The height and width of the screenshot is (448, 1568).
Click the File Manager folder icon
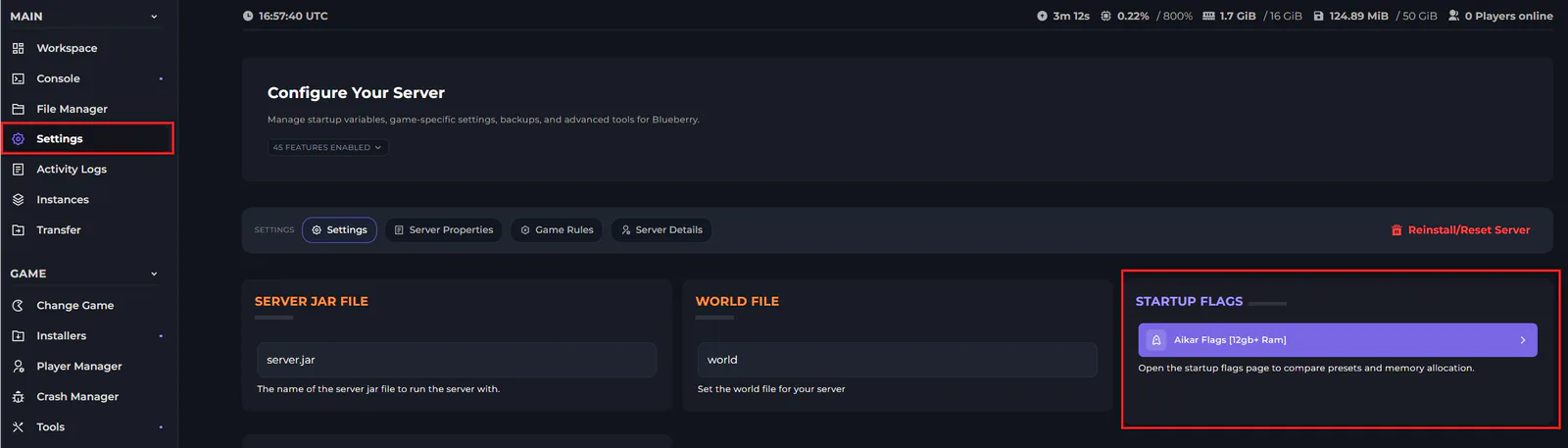point(18,109)
